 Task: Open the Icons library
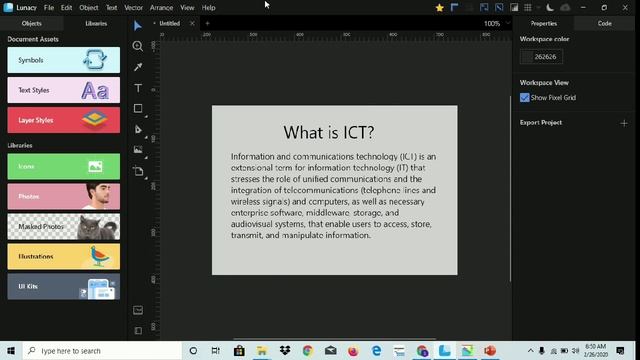pos(64,167)
